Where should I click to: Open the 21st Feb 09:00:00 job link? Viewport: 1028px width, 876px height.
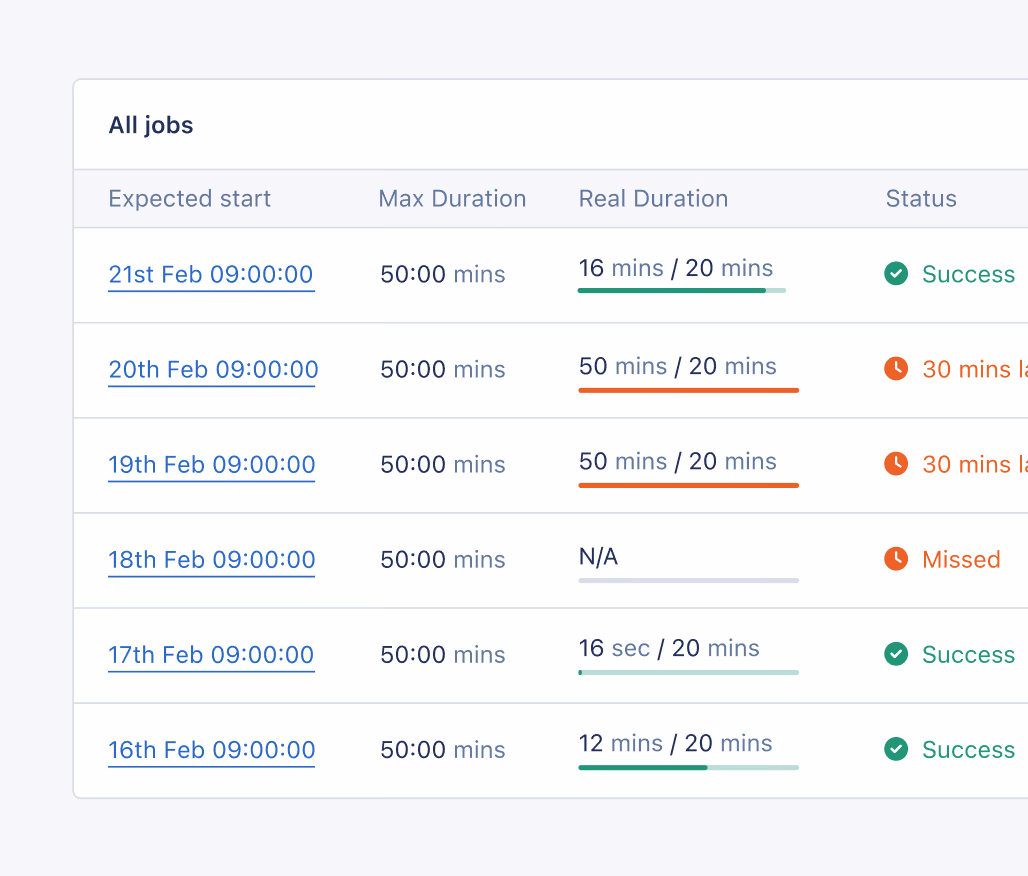[211, 275]
